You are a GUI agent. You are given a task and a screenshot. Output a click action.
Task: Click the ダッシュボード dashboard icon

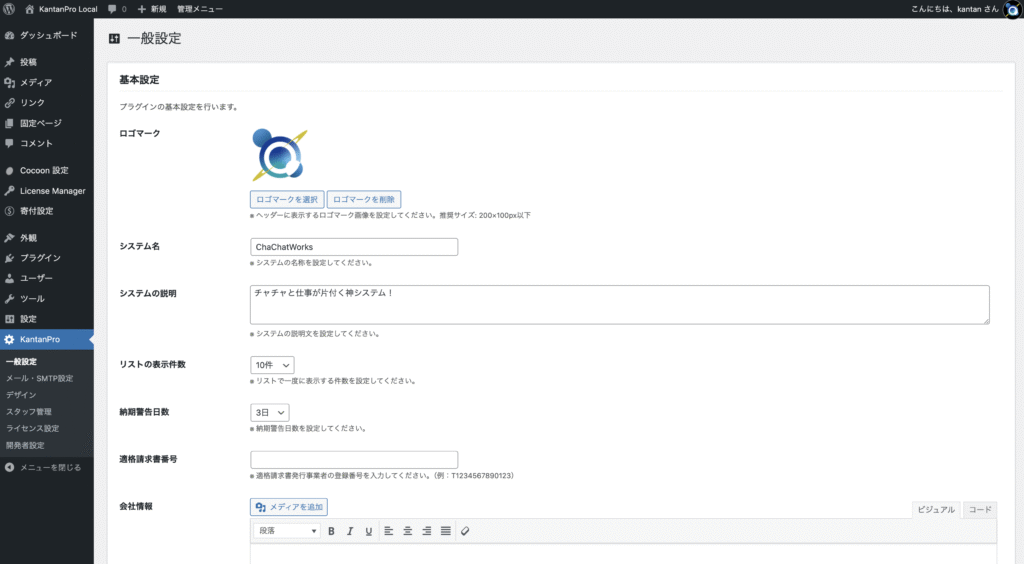[9, 35]
